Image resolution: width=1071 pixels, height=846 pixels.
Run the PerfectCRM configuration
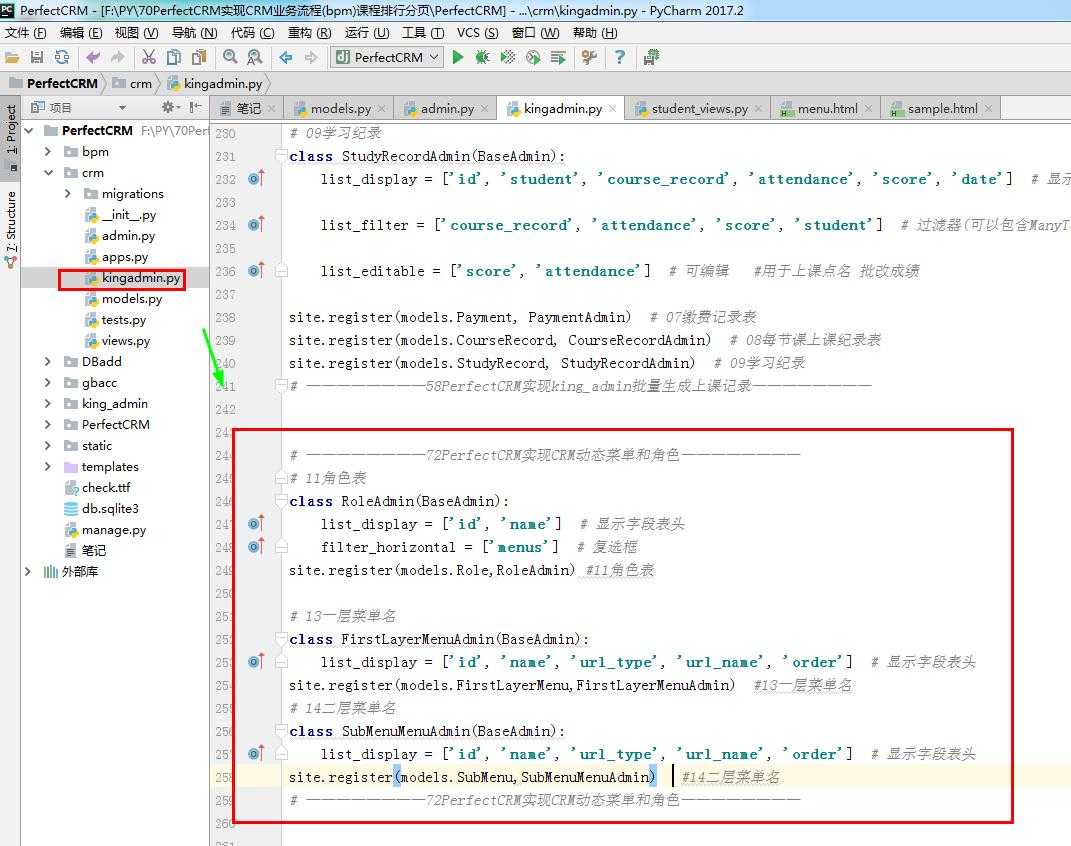click(x=458, y=57)
